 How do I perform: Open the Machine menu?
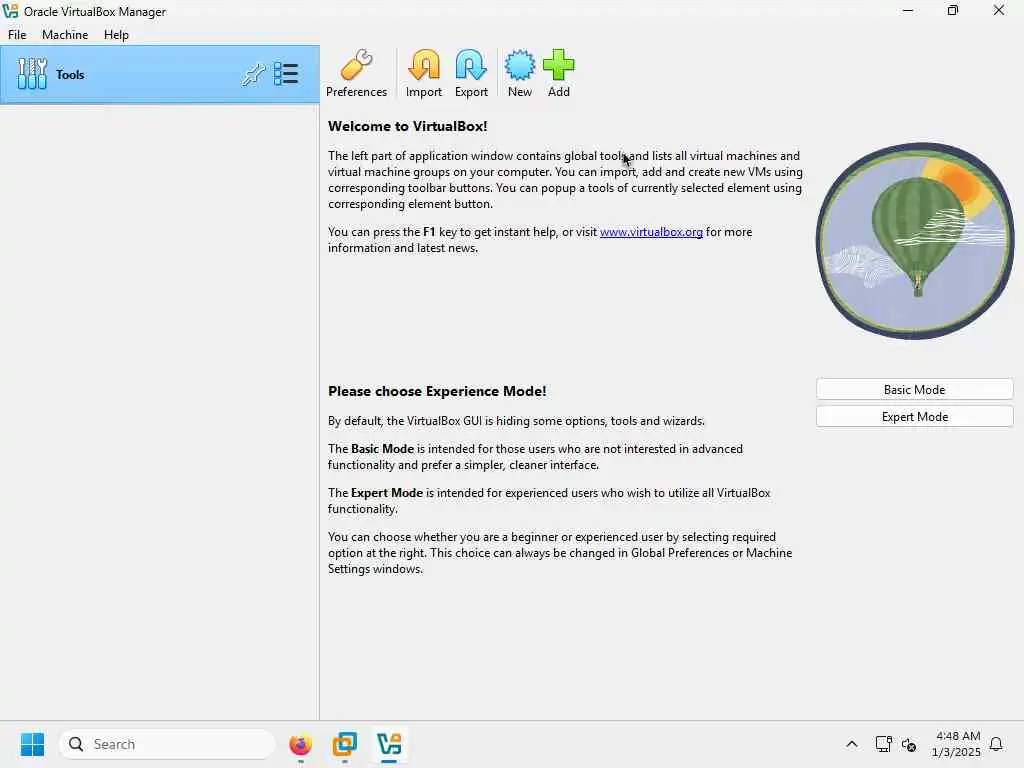coord(65,35)
